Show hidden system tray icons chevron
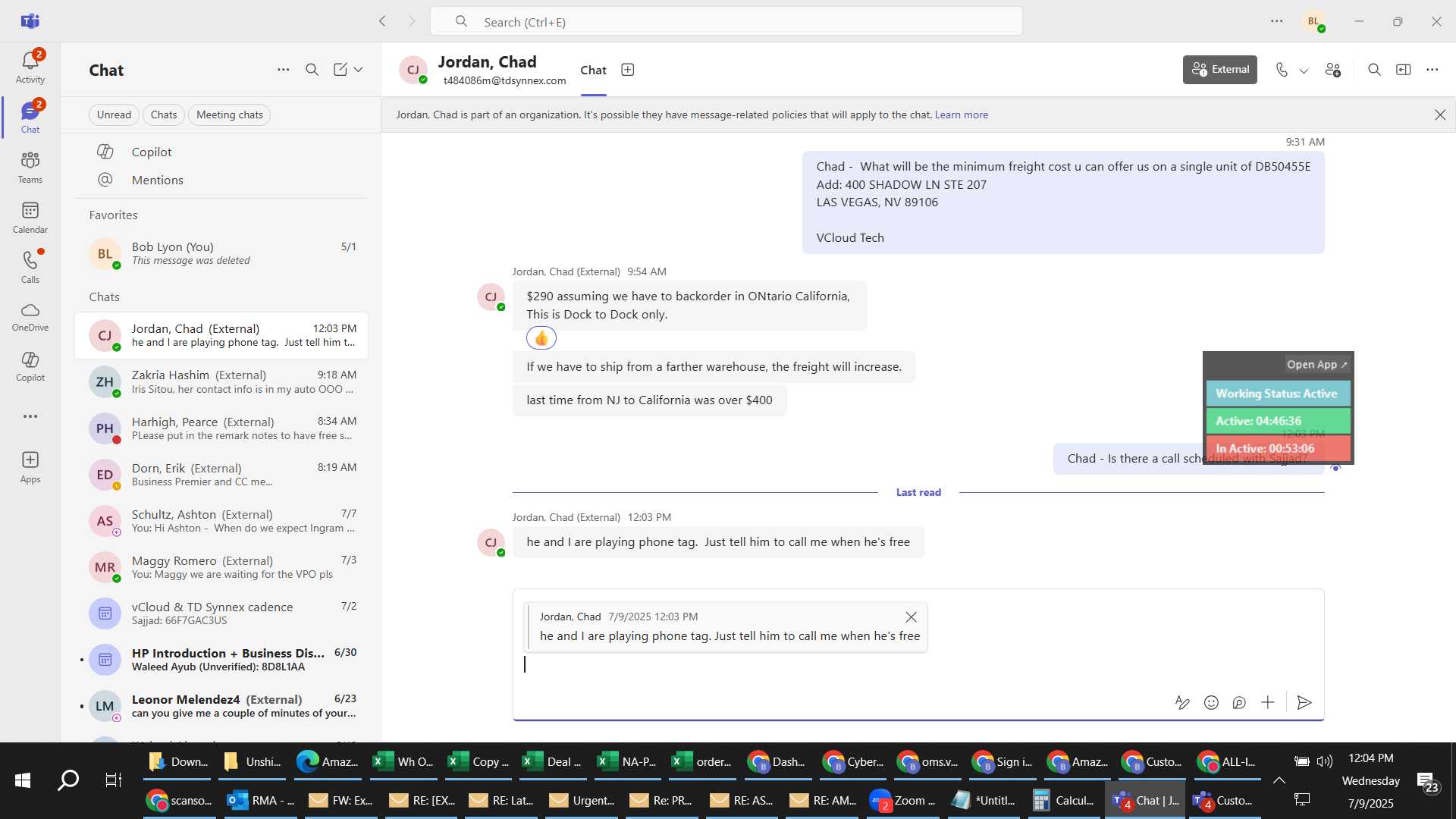Viewport: 1456px width, 819px height. (1279, 780)
